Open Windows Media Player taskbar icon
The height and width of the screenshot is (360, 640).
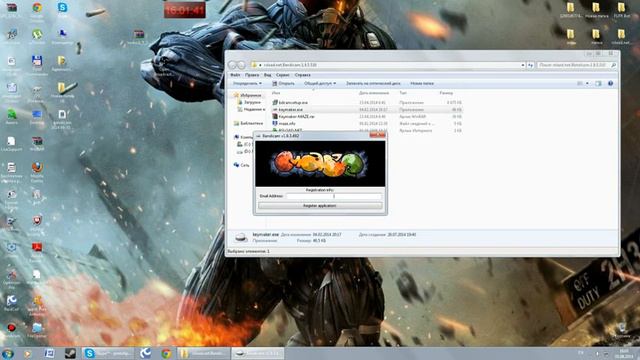pos(27,353)
